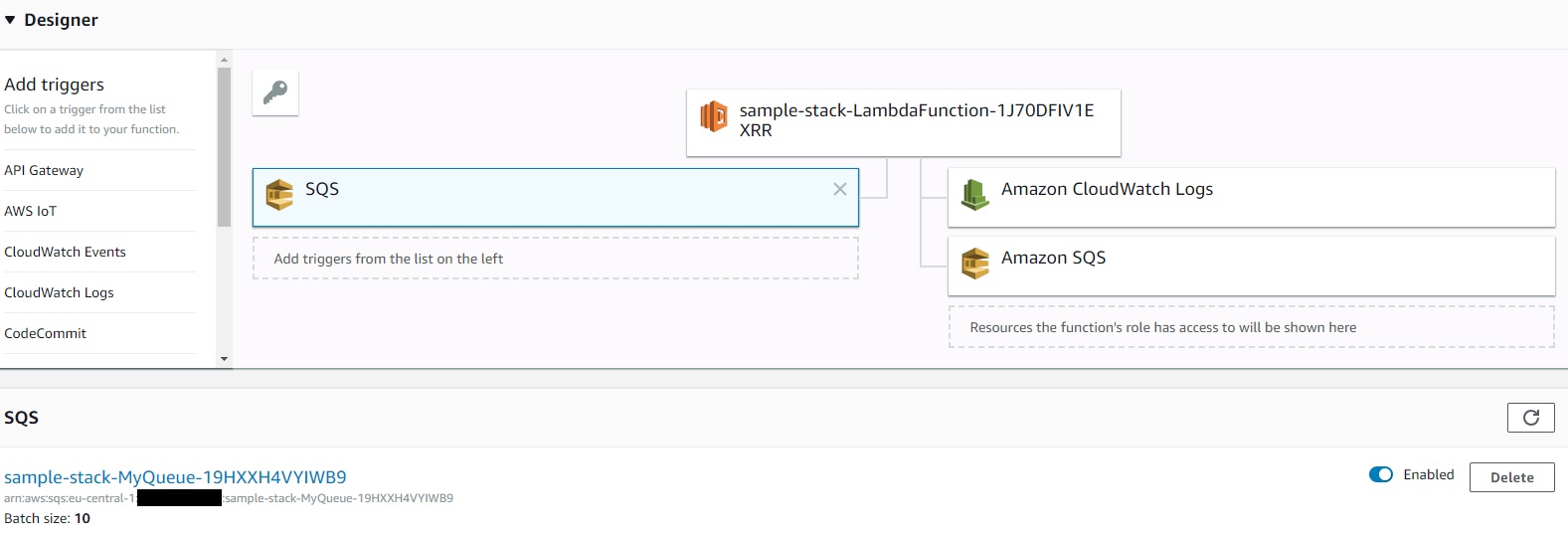The height and width of the screenshot is (537, 1568).
Task: Open the Amazon CloudWatch Logs resource card
Action: point(1251,197)
